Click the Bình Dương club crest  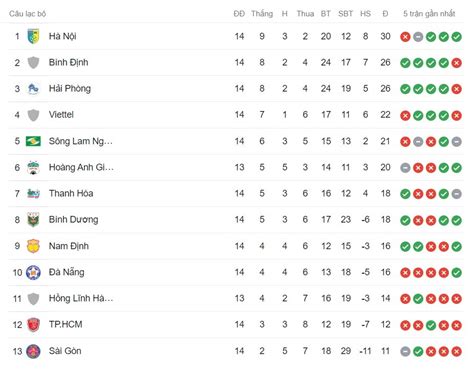coord(33,220)
